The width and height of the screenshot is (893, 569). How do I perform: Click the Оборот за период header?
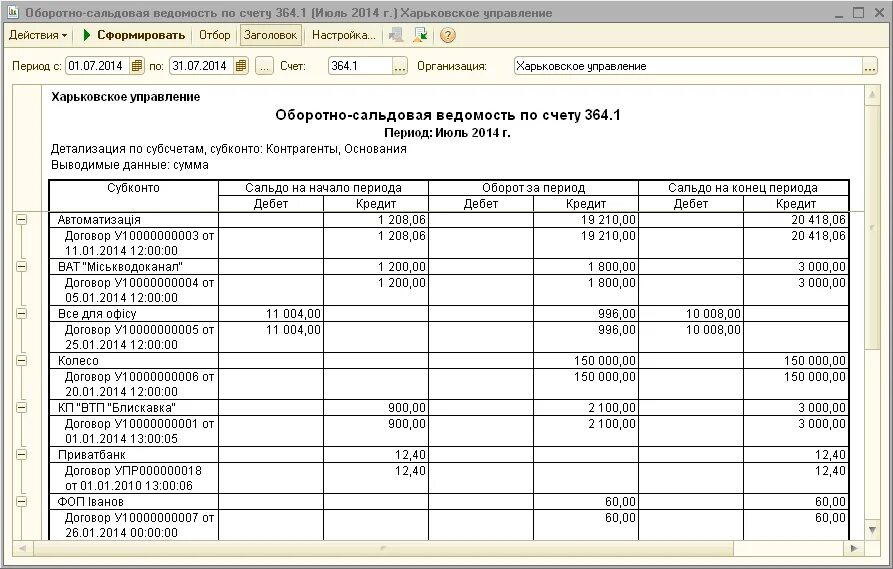534,188
